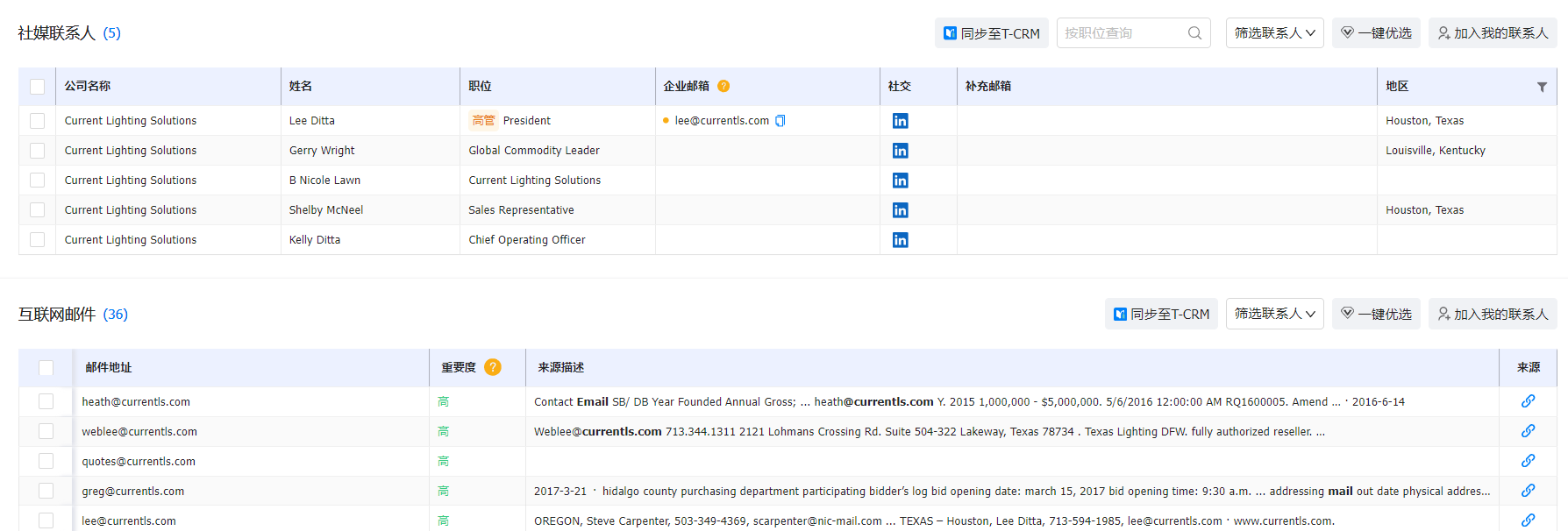Focus the 按职位查询 search field
Viewport: 1568px width, 531px height.
(x=1121, y=33)
